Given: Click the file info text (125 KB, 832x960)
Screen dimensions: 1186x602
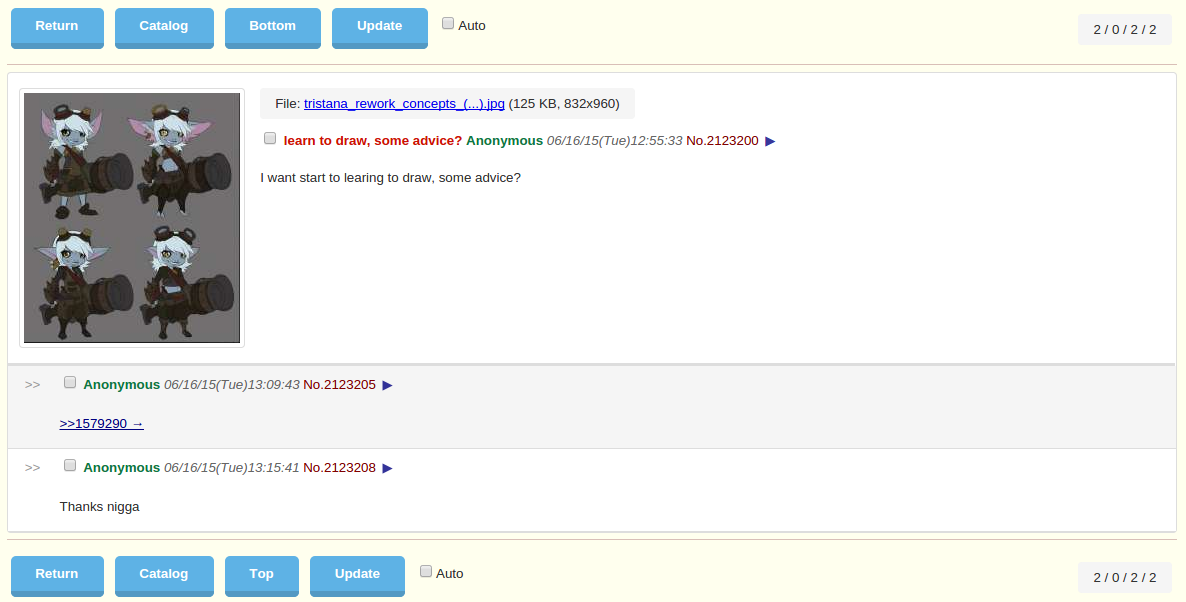Looking at the screenshot, I should point(564,104).
